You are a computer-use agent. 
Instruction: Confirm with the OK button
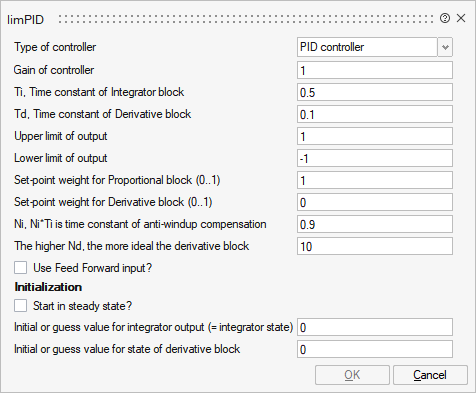pyautogui.click(x=352, y=375)
